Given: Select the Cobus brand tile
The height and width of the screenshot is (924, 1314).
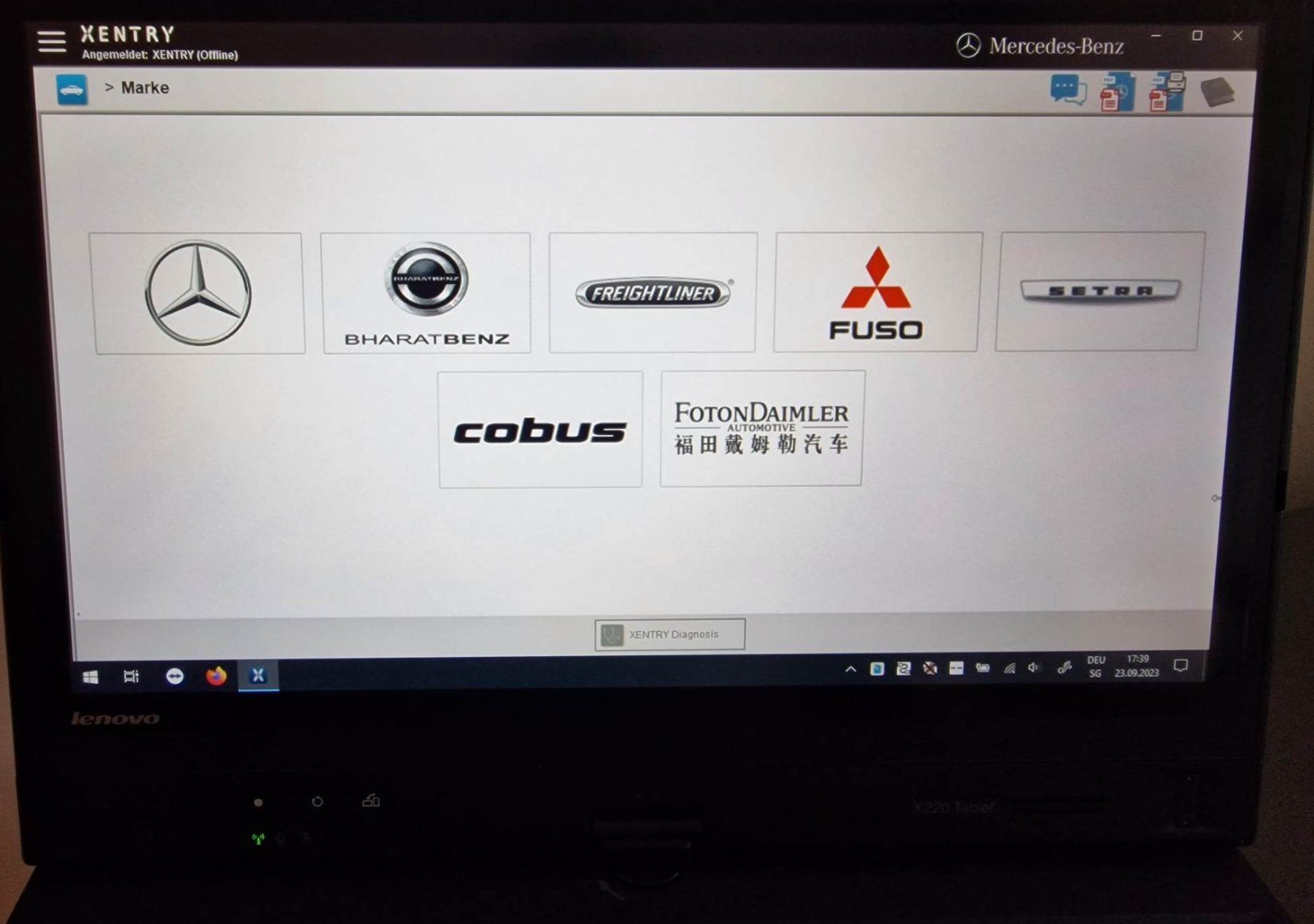Looking at the screenshot, I should click(540, 429).
